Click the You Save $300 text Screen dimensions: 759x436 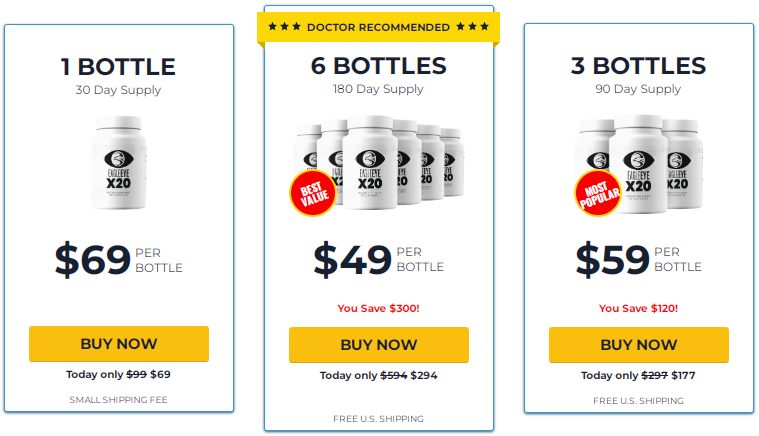click(379, 308)
